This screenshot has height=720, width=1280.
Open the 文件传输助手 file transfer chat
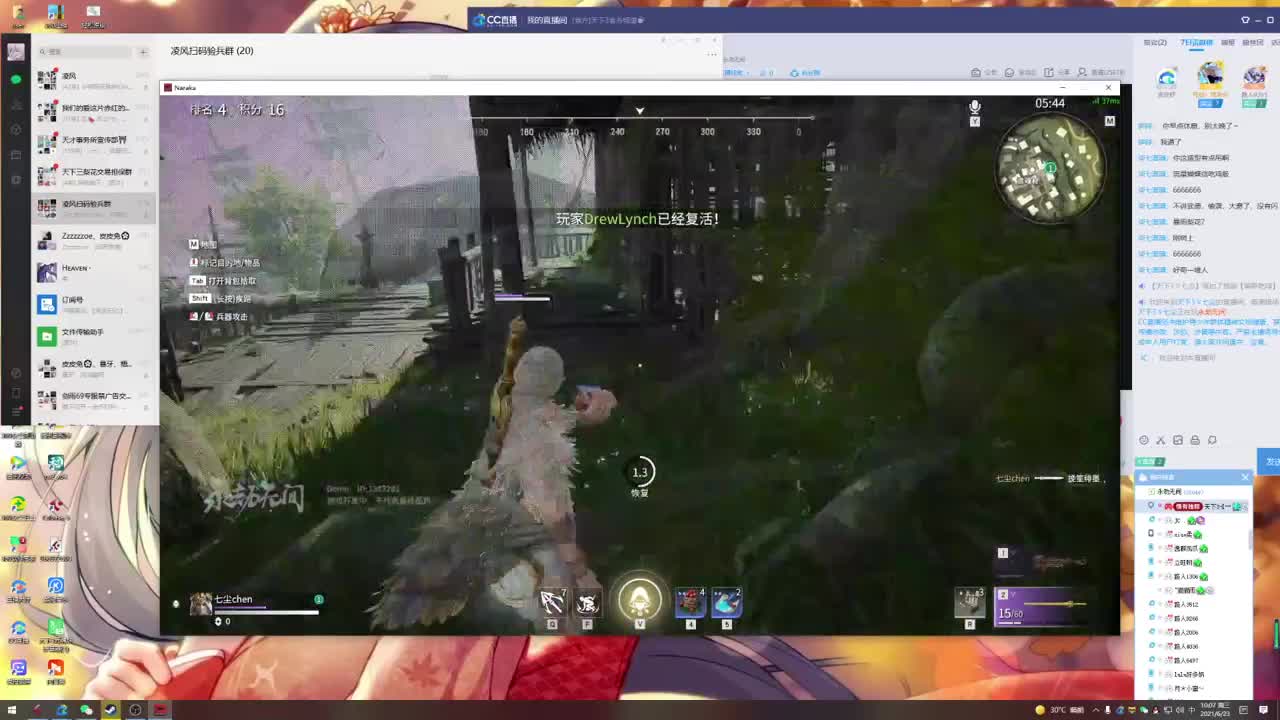tap(95, 336)
